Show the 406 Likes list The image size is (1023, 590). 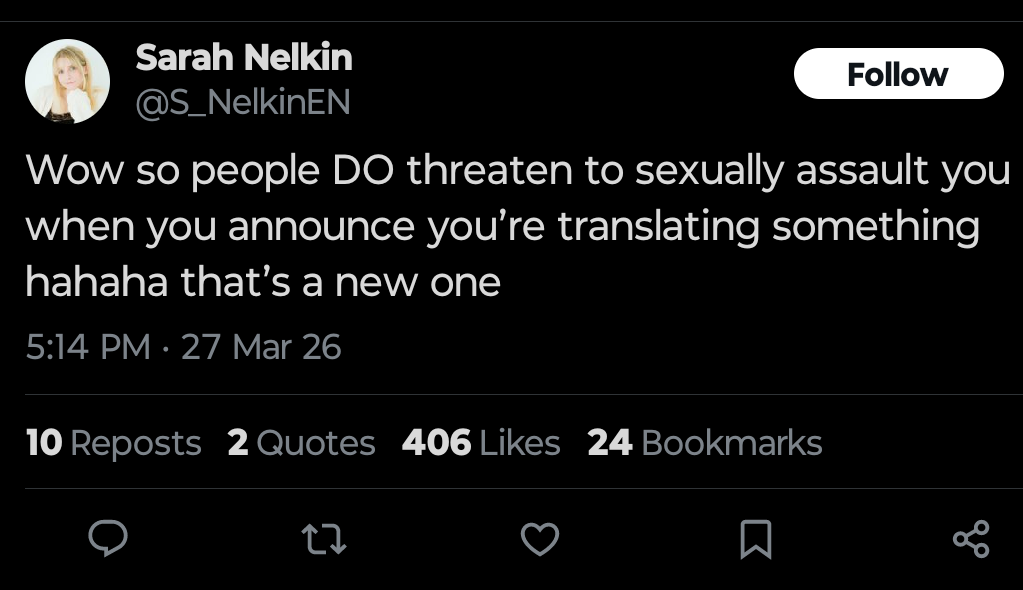point(480,442)
